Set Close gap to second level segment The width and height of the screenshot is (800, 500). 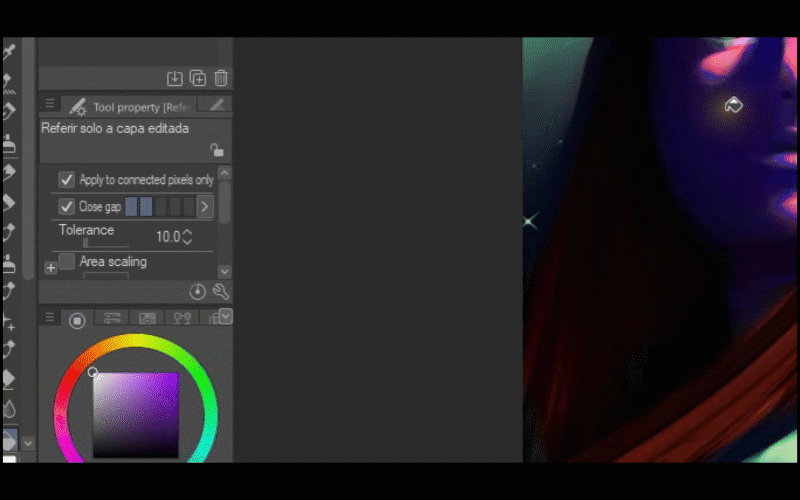coord(146,207)
